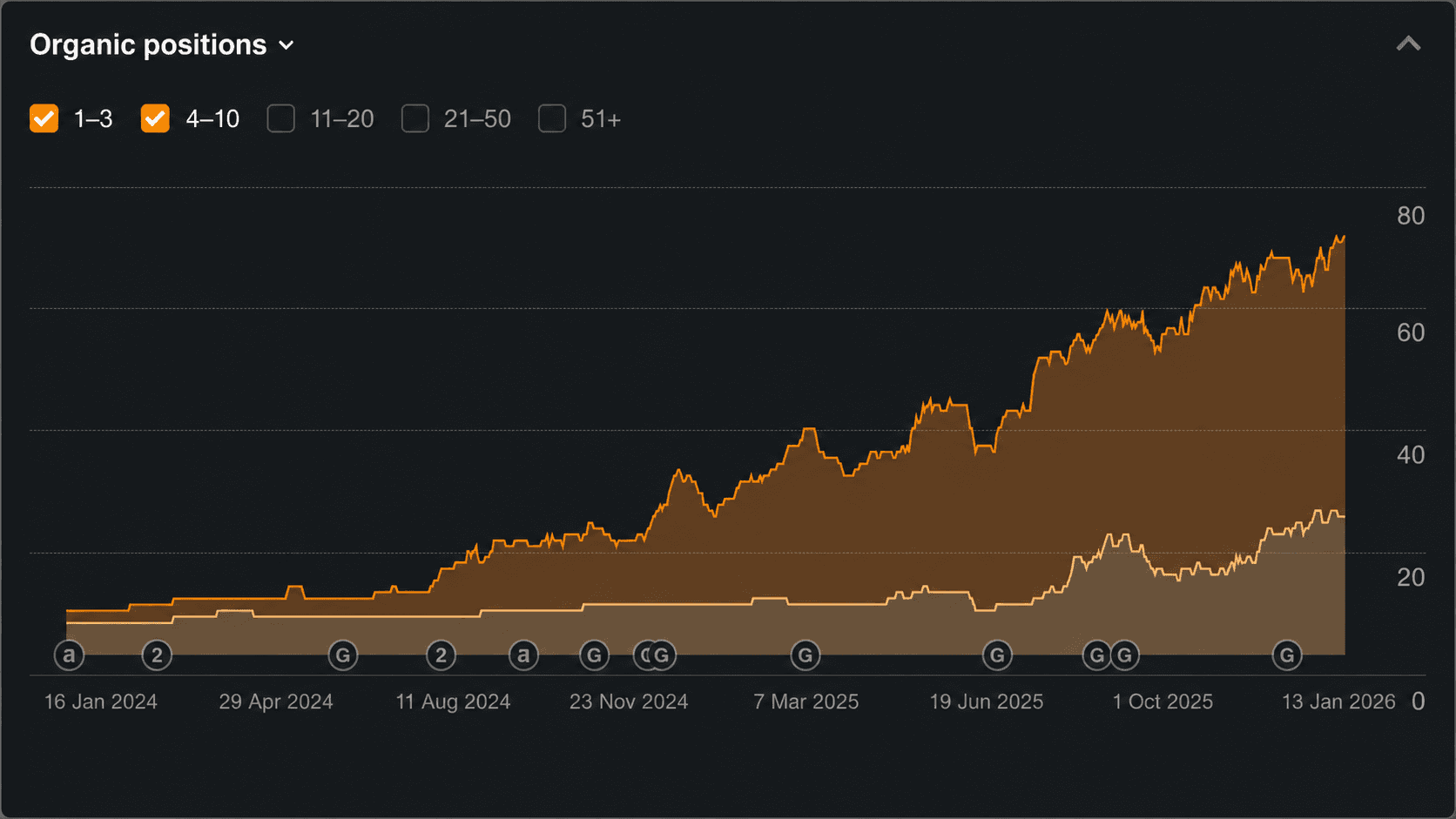1456x819 pixels.
Task: Click the second G marker of the pair before 1 Oct 2025
Action: point(1125,655)
